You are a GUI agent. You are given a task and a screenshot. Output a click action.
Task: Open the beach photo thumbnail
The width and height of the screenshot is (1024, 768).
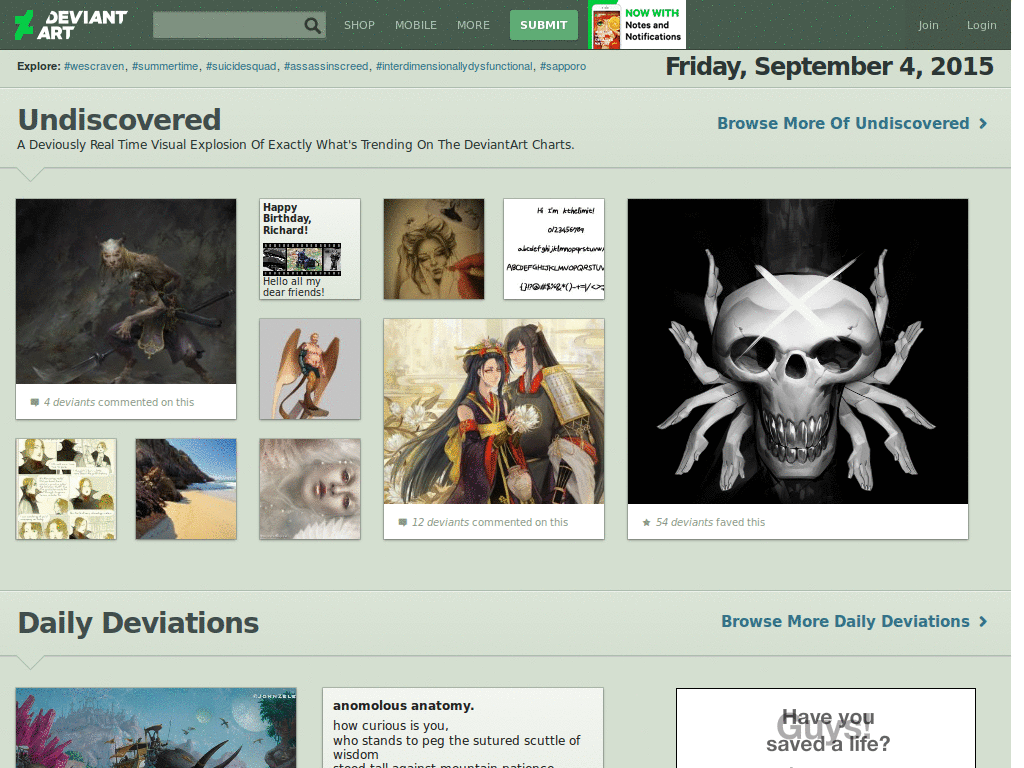tap(186, 489)
